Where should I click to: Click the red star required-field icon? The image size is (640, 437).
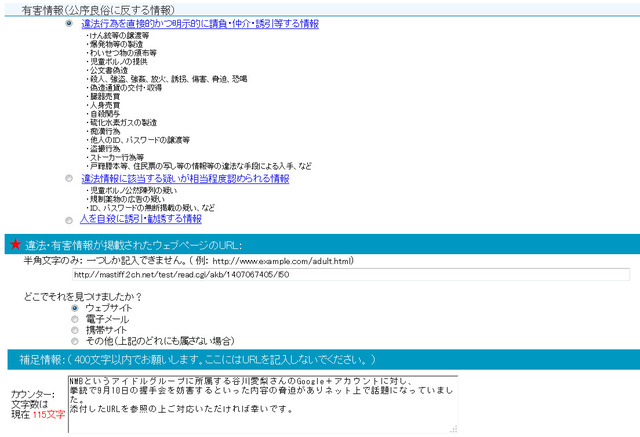click(x=16, y=244)
